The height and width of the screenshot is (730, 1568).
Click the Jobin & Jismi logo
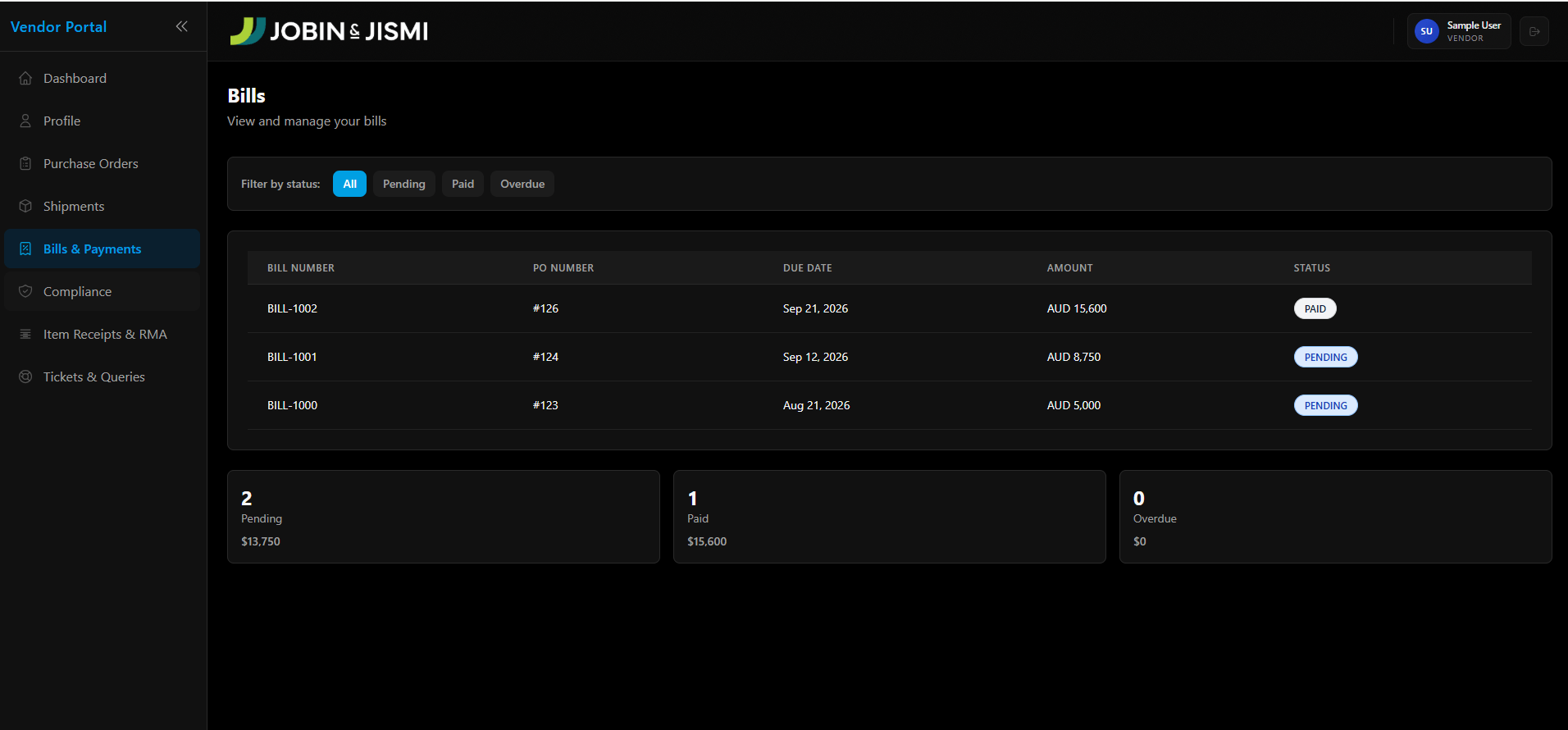329,31
